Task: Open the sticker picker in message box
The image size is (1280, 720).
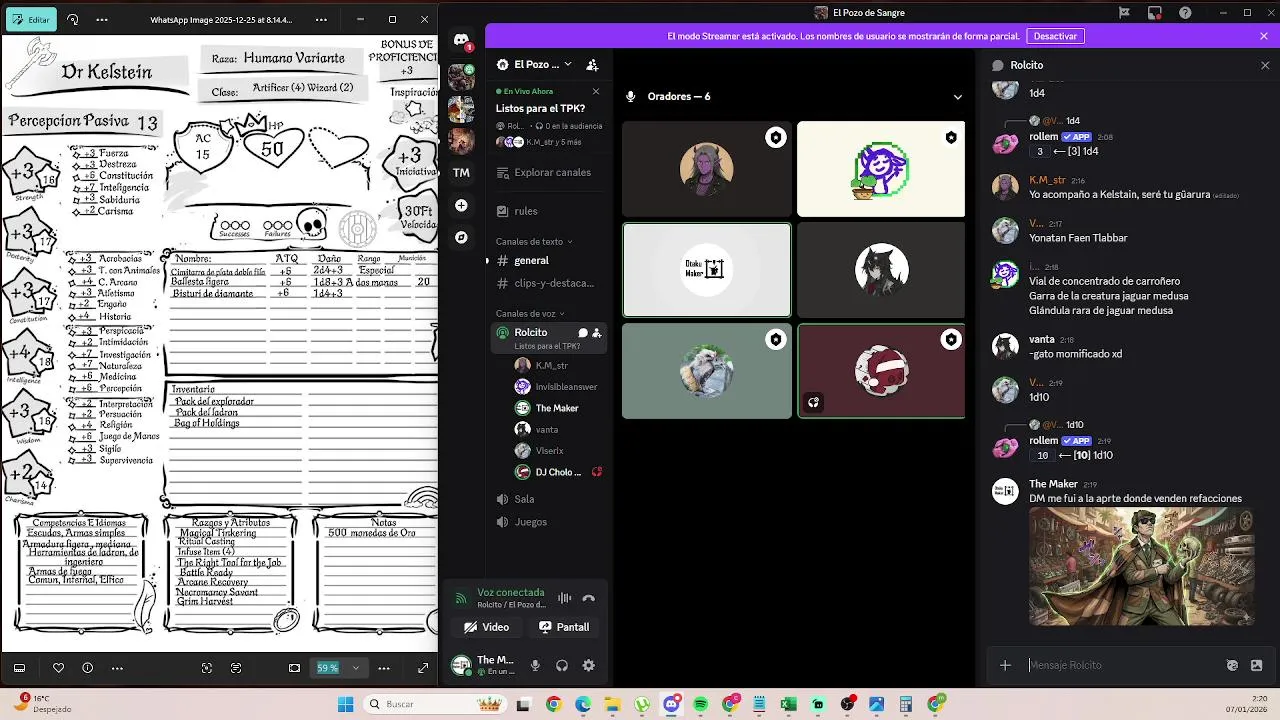Action: click(1232, 665)
